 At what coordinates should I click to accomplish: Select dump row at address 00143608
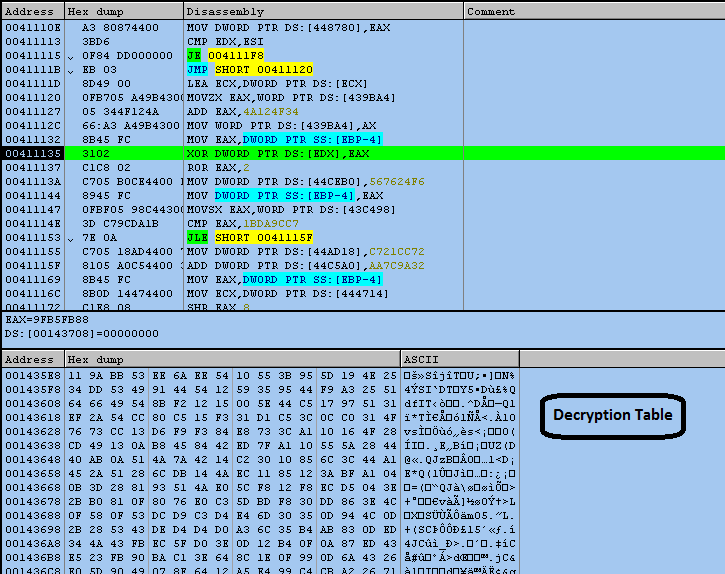pyautogui.click(x=260, y=403)
